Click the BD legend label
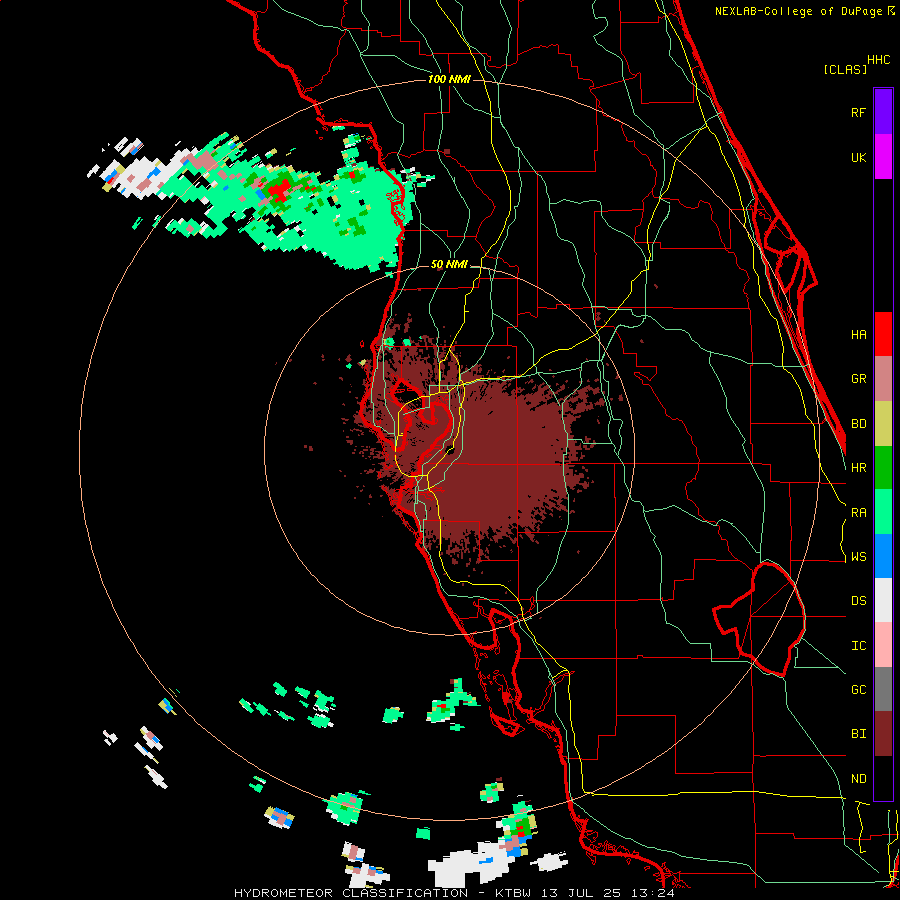Image resolution: width=900 pixels, height=900 pixels. point(858,424)
